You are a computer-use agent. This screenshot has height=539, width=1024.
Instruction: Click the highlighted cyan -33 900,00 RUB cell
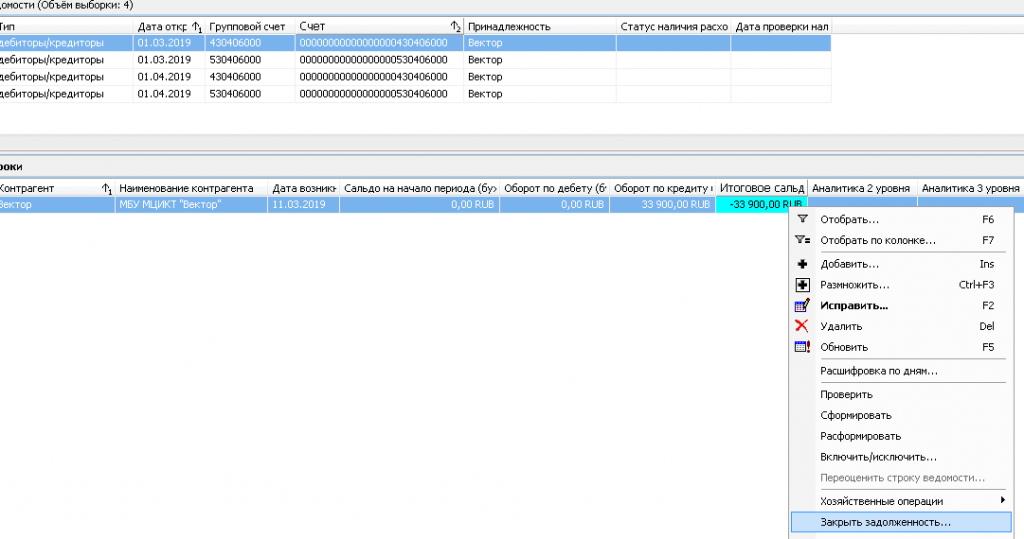pos(761,204)
